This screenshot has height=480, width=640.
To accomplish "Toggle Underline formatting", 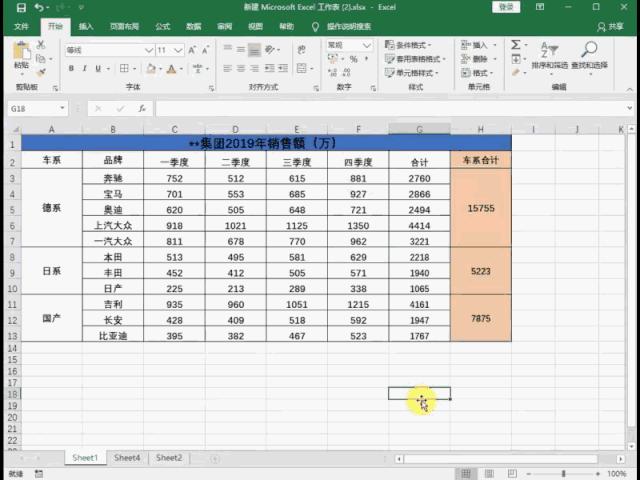I will (98, 69).
